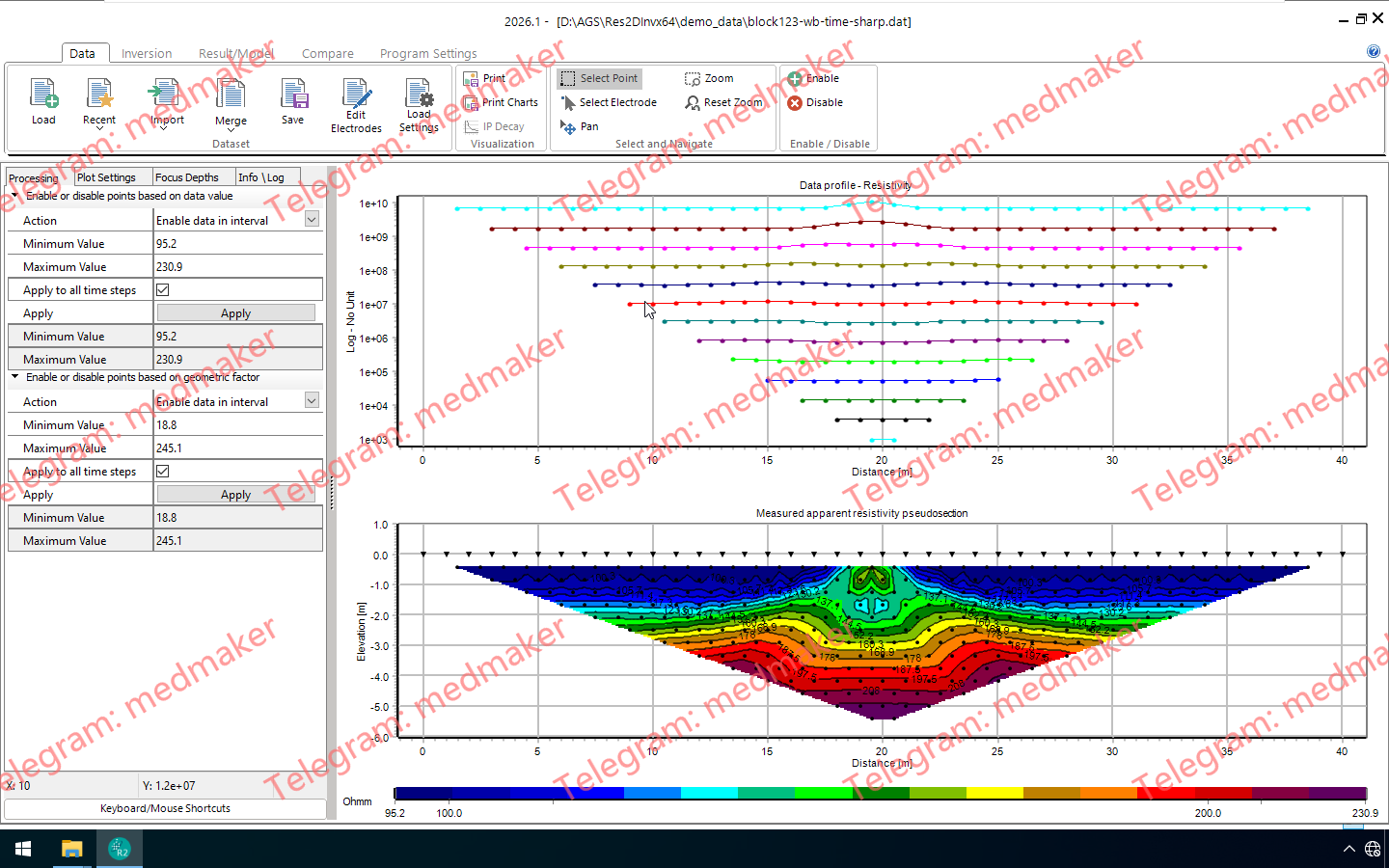Screen dimensions: 1389x868
Task: Click the Save dataset icon
Action: coord(293,94)
